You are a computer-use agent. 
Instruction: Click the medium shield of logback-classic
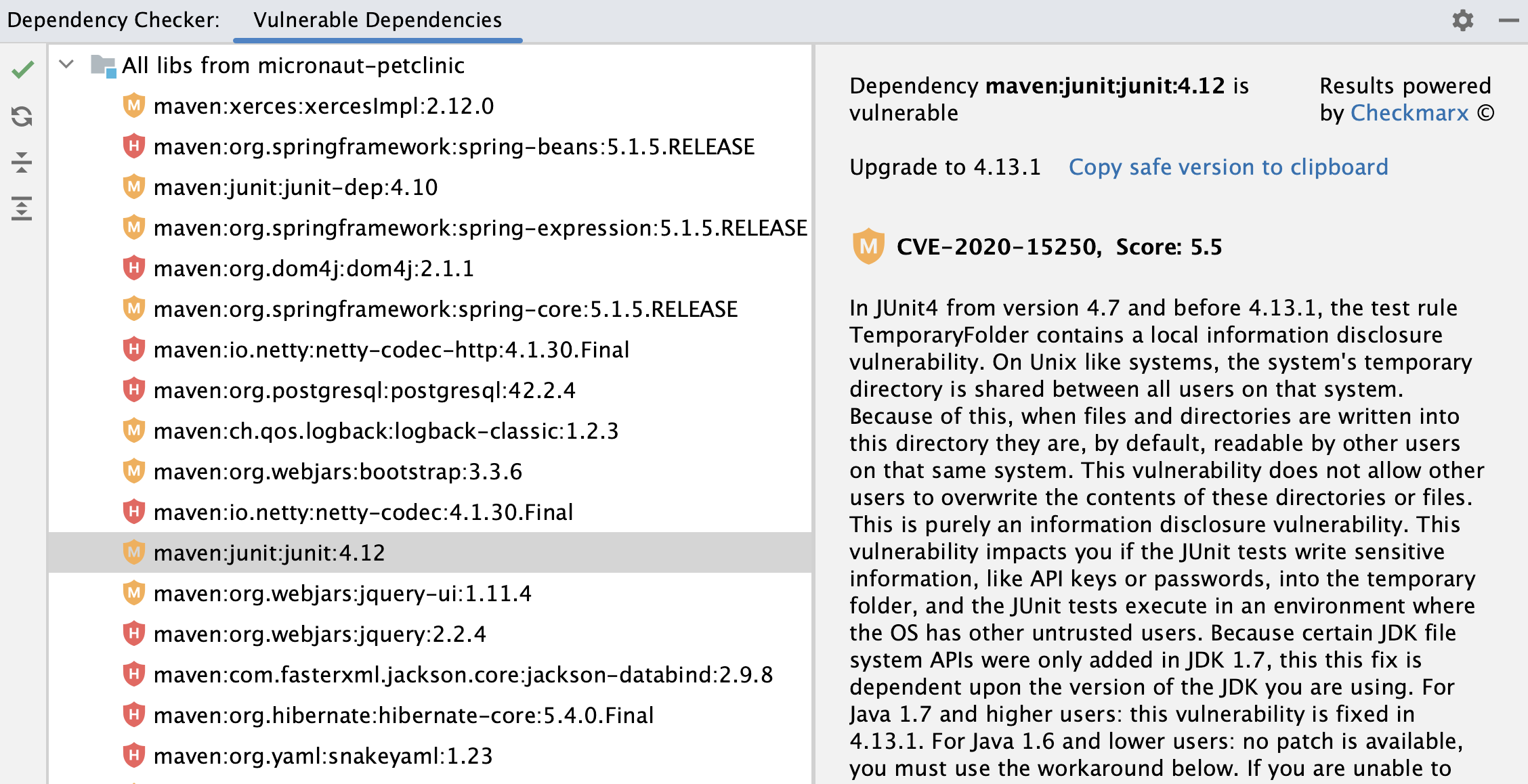pyautogui.click(x=134, y=431)
